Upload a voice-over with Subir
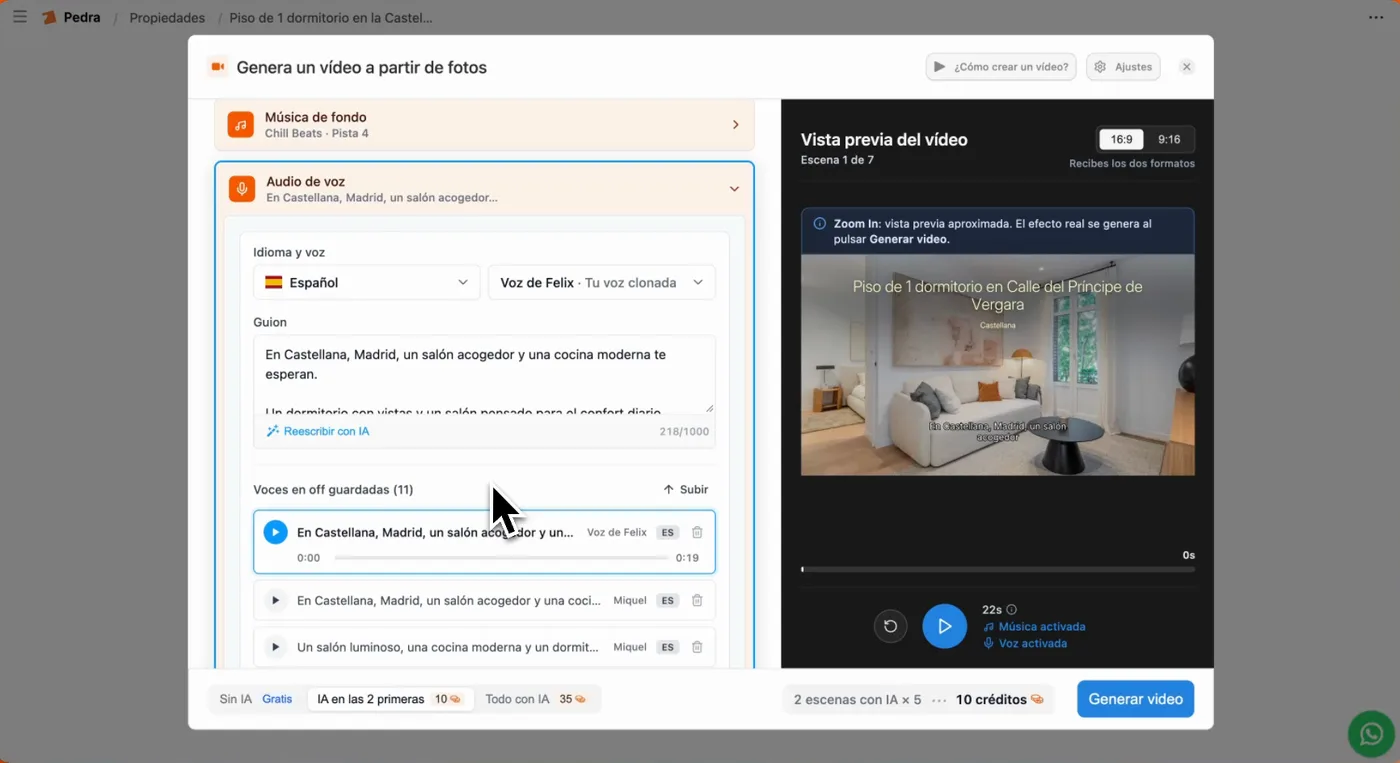The image size is (1400, 763). [x=686, y=489]
